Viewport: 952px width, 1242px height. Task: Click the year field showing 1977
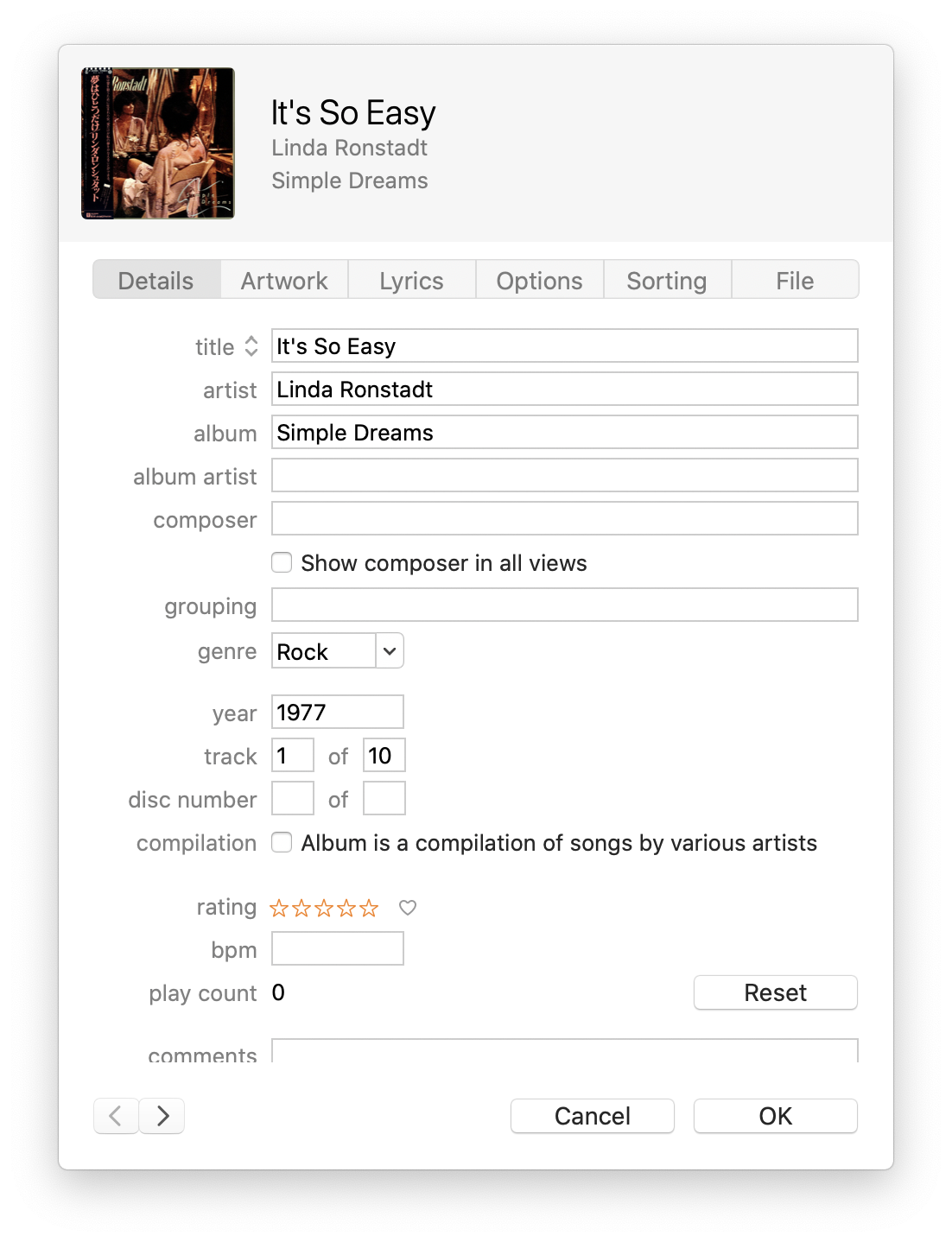coord(337,712)
